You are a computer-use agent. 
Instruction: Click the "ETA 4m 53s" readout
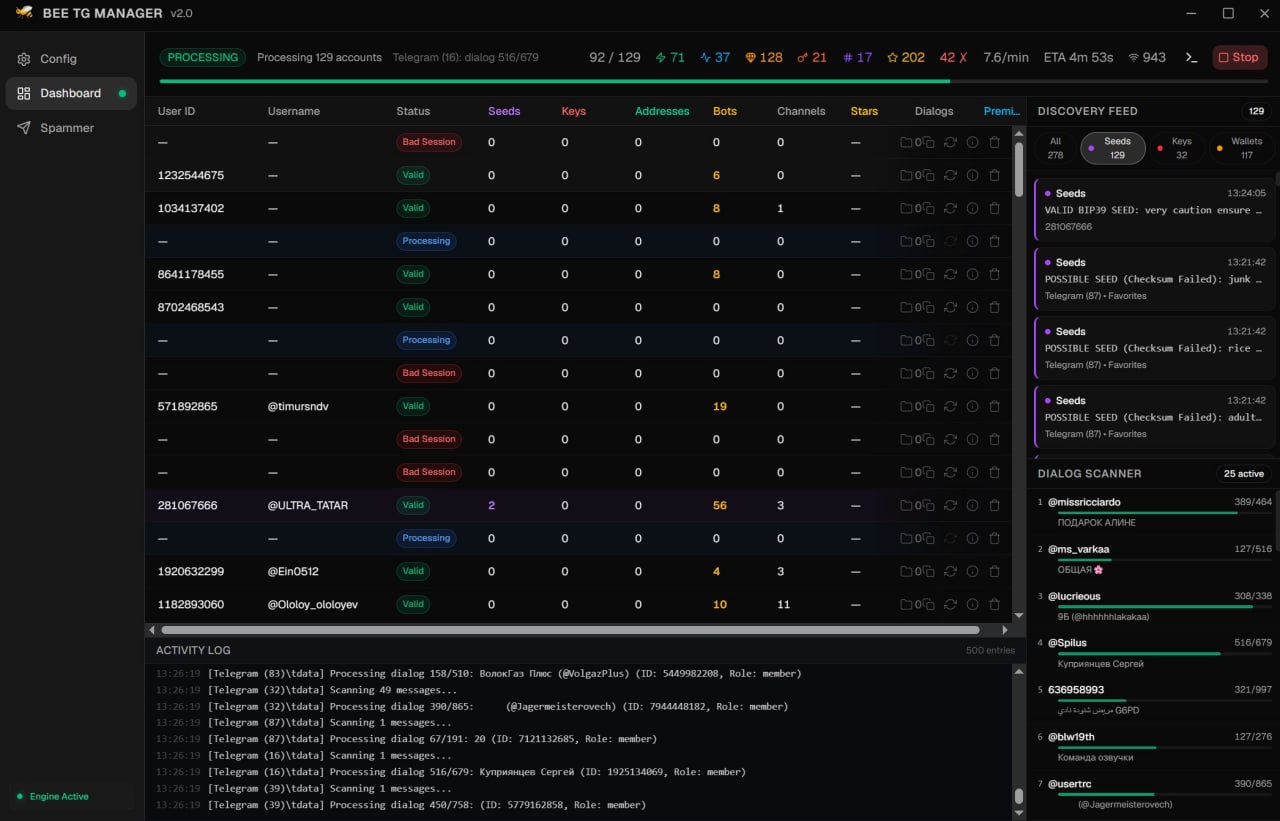tap(1078, 57)
